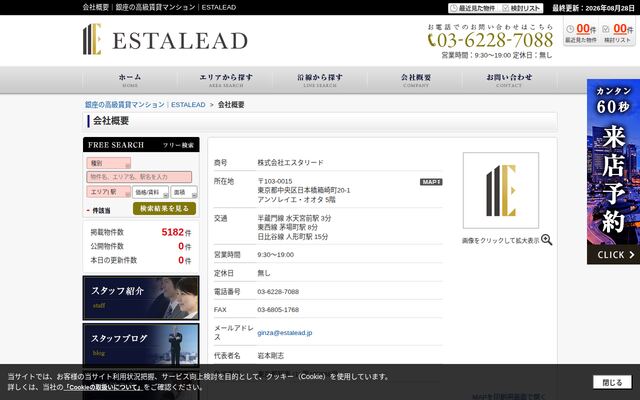Click email link ginza@estalead.jp
Screen dimensions: 640x400
[284, 333]
